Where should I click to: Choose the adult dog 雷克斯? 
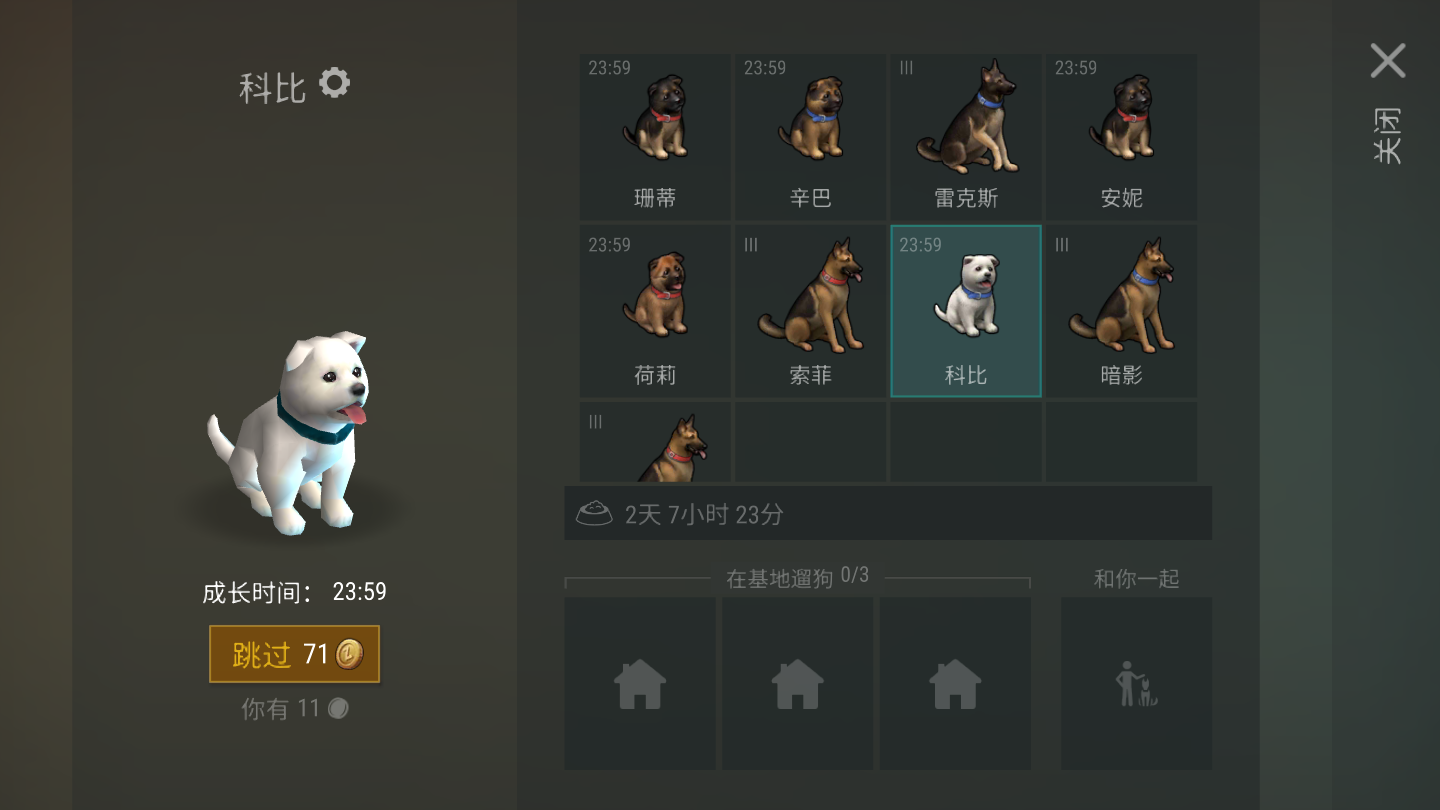click(966, 137)
